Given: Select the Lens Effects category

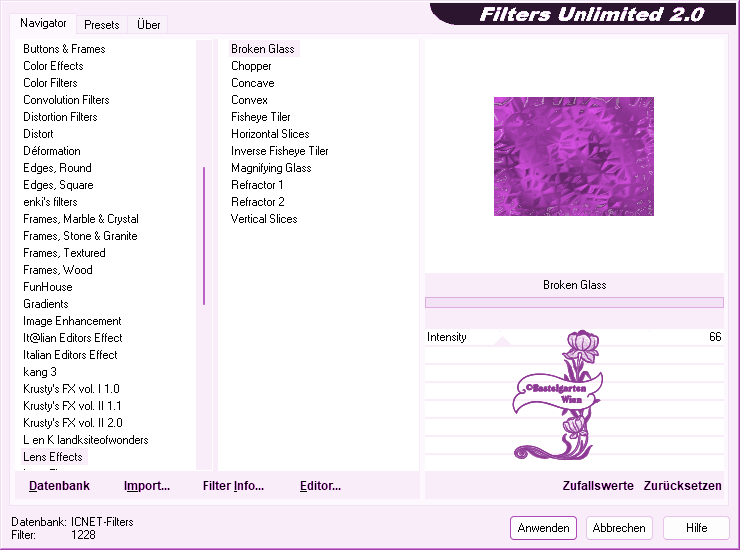Looking at the screenshot, I should (x=53, y=457).
